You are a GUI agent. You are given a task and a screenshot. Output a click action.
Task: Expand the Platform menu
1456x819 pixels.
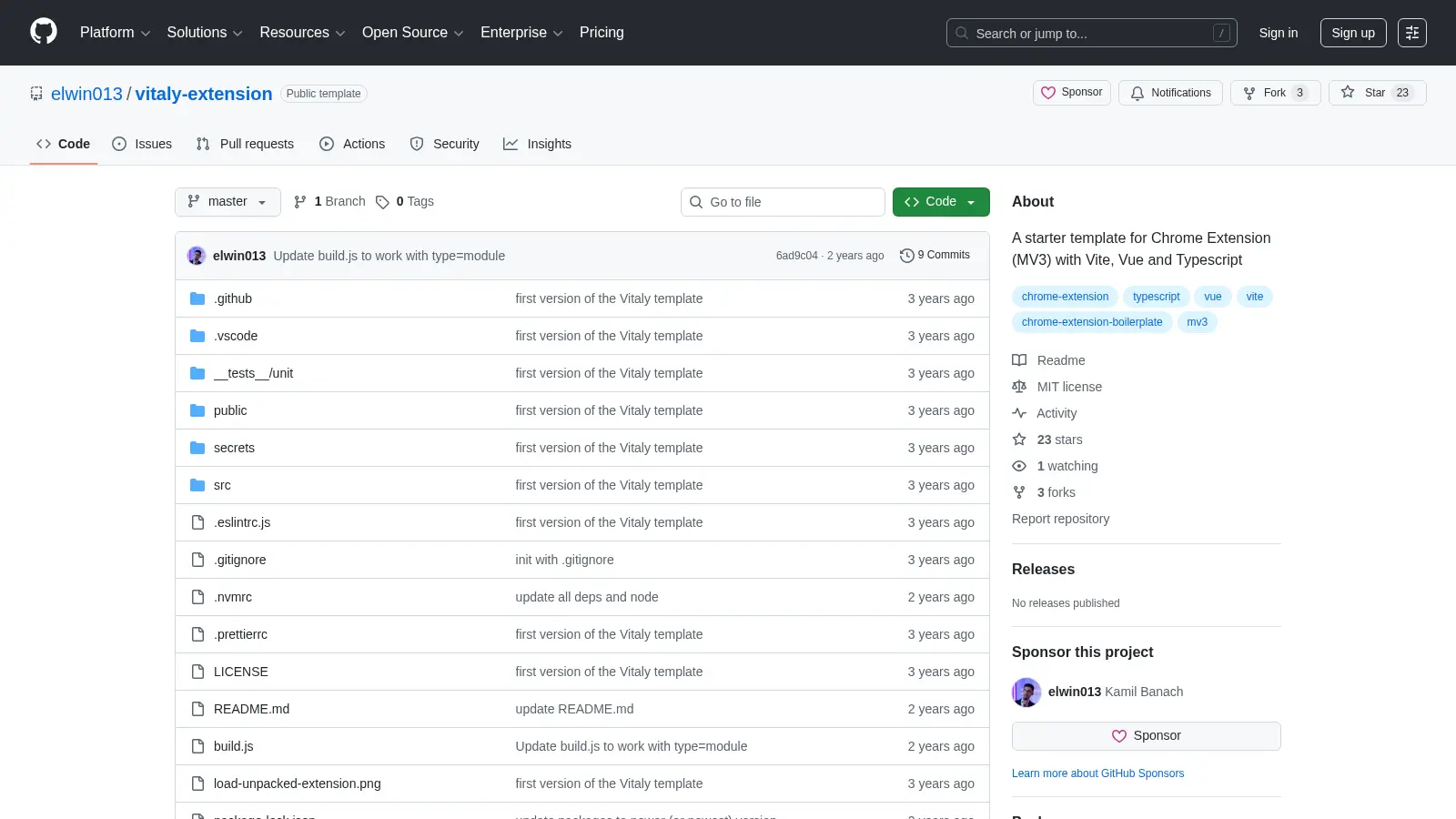tap(115, 33)
